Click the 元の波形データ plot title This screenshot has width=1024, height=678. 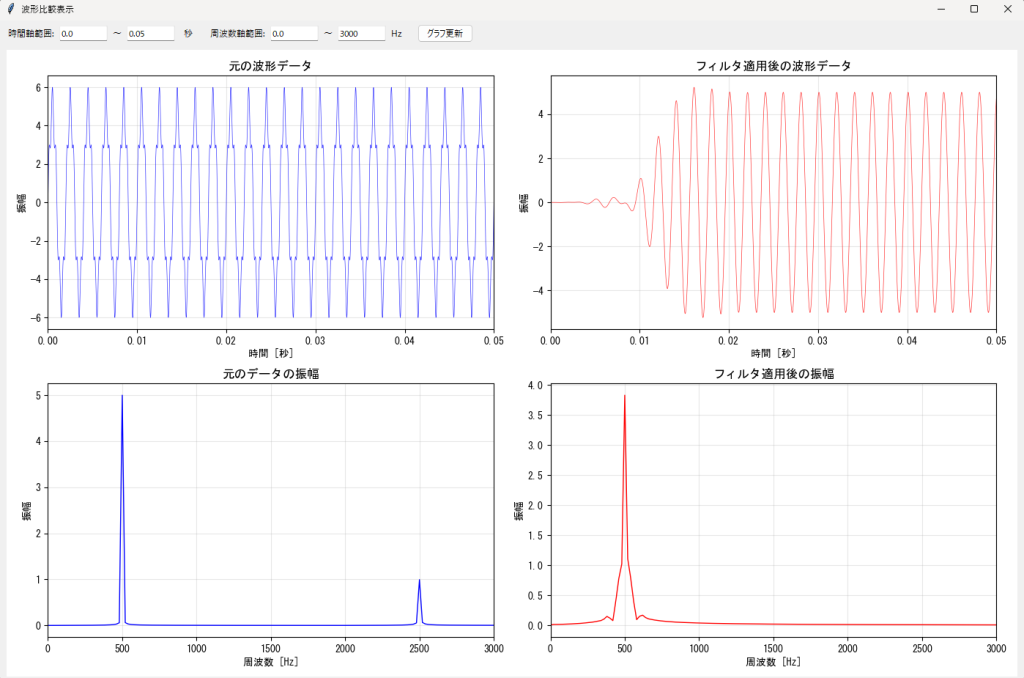pos(270,66)
